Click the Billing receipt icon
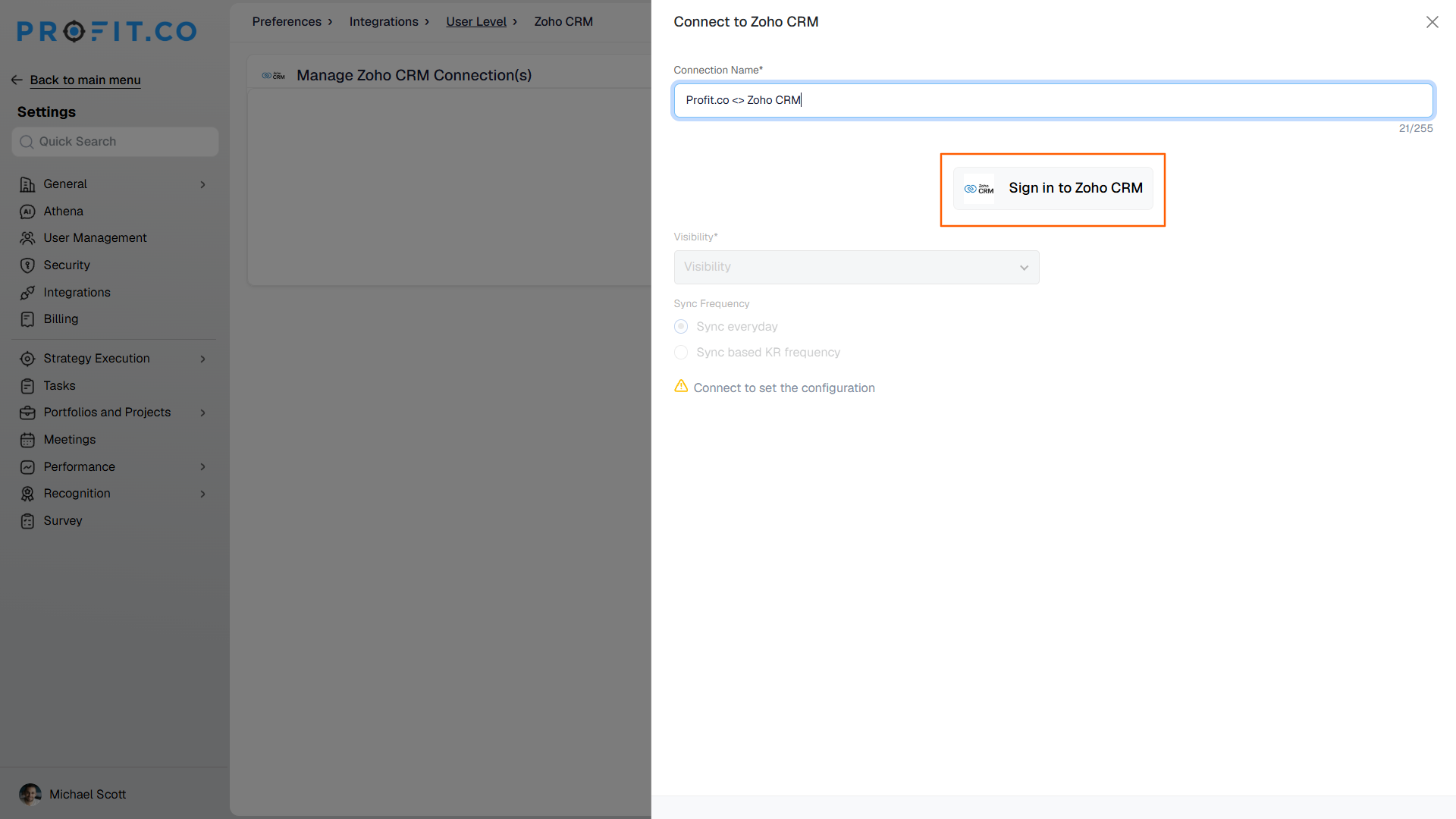 click(x=27, y=319)
